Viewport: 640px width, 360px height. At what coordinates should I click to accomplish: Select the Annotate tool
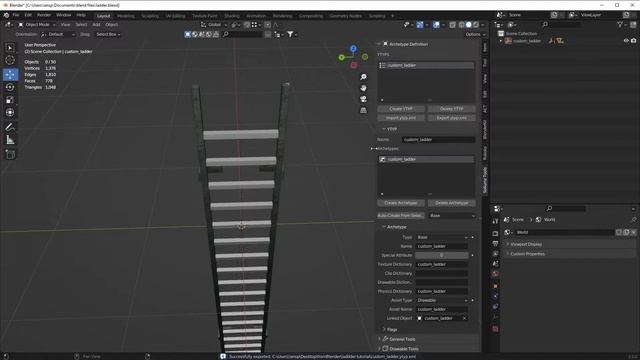pos(10,127)
